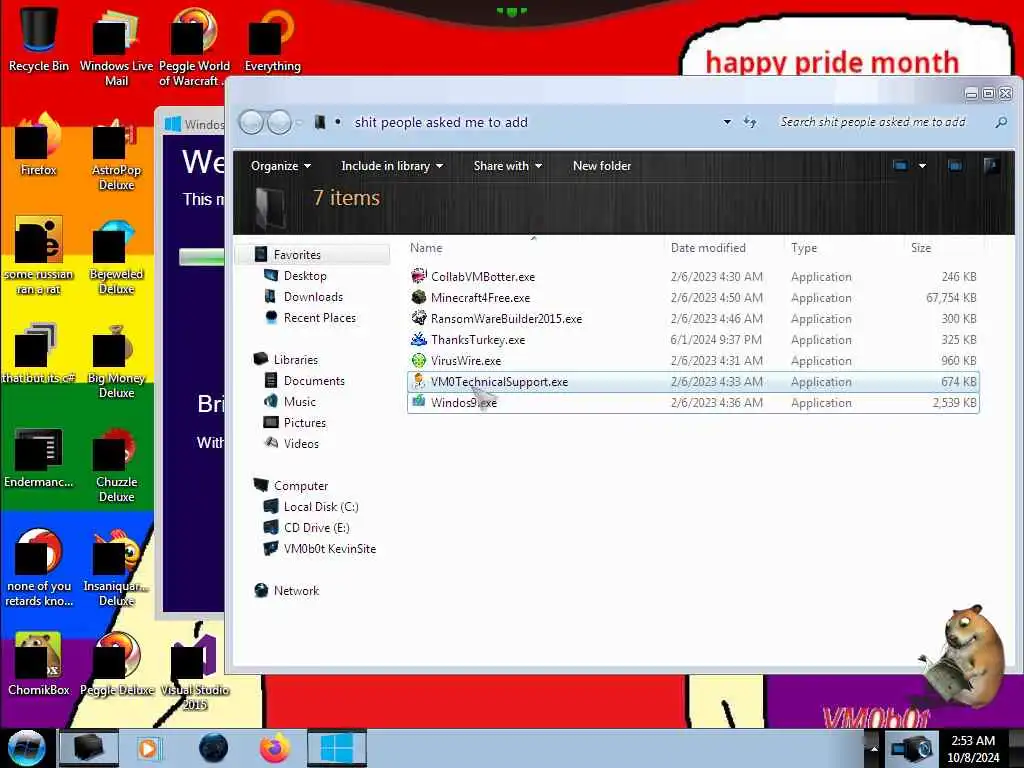Click the search magnifier icon
Screen dimensions: 1024x768
point(1000,122)
